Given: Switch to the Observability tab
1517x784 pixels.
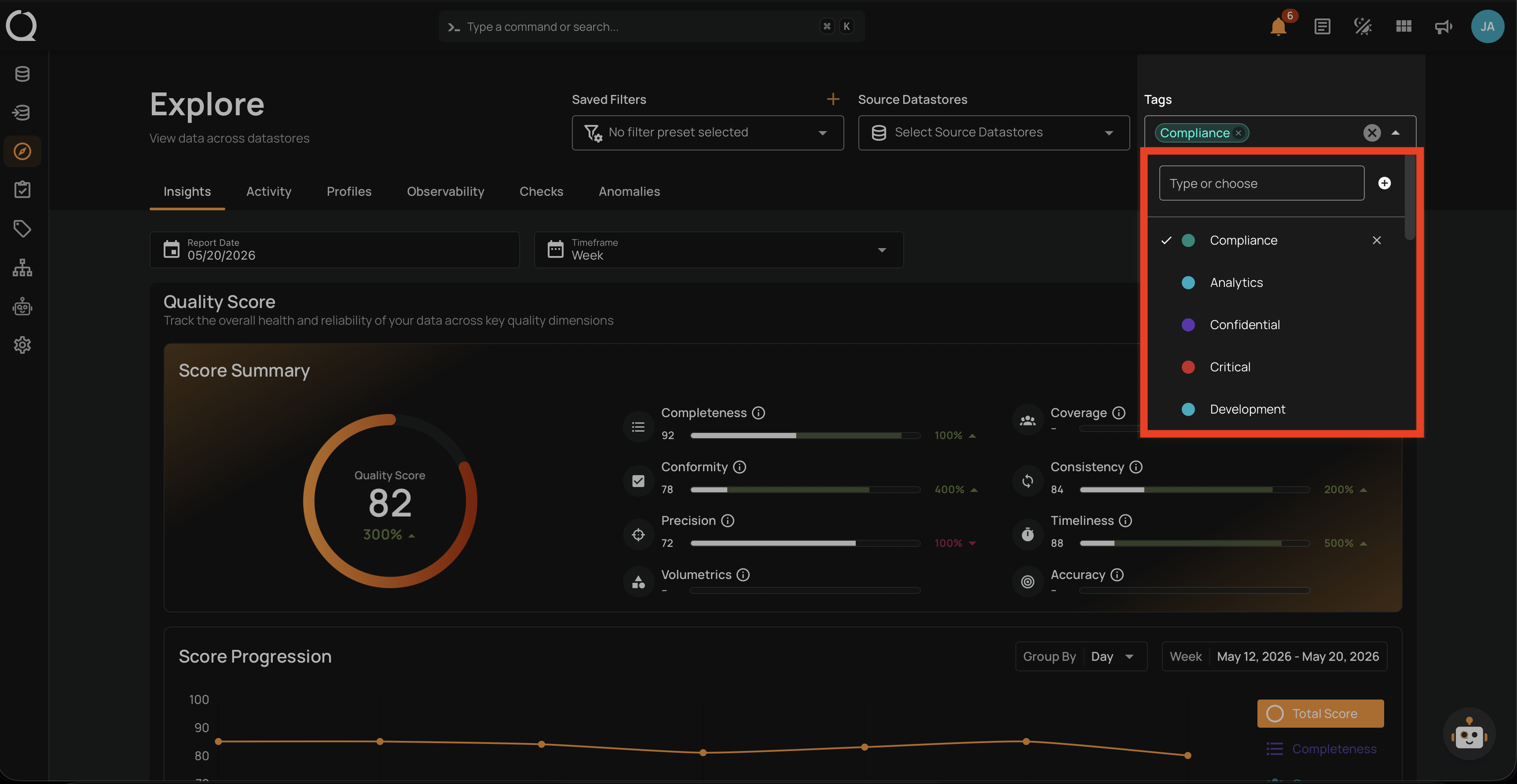Looking at the screenshot, I should (x=445, y=191).
